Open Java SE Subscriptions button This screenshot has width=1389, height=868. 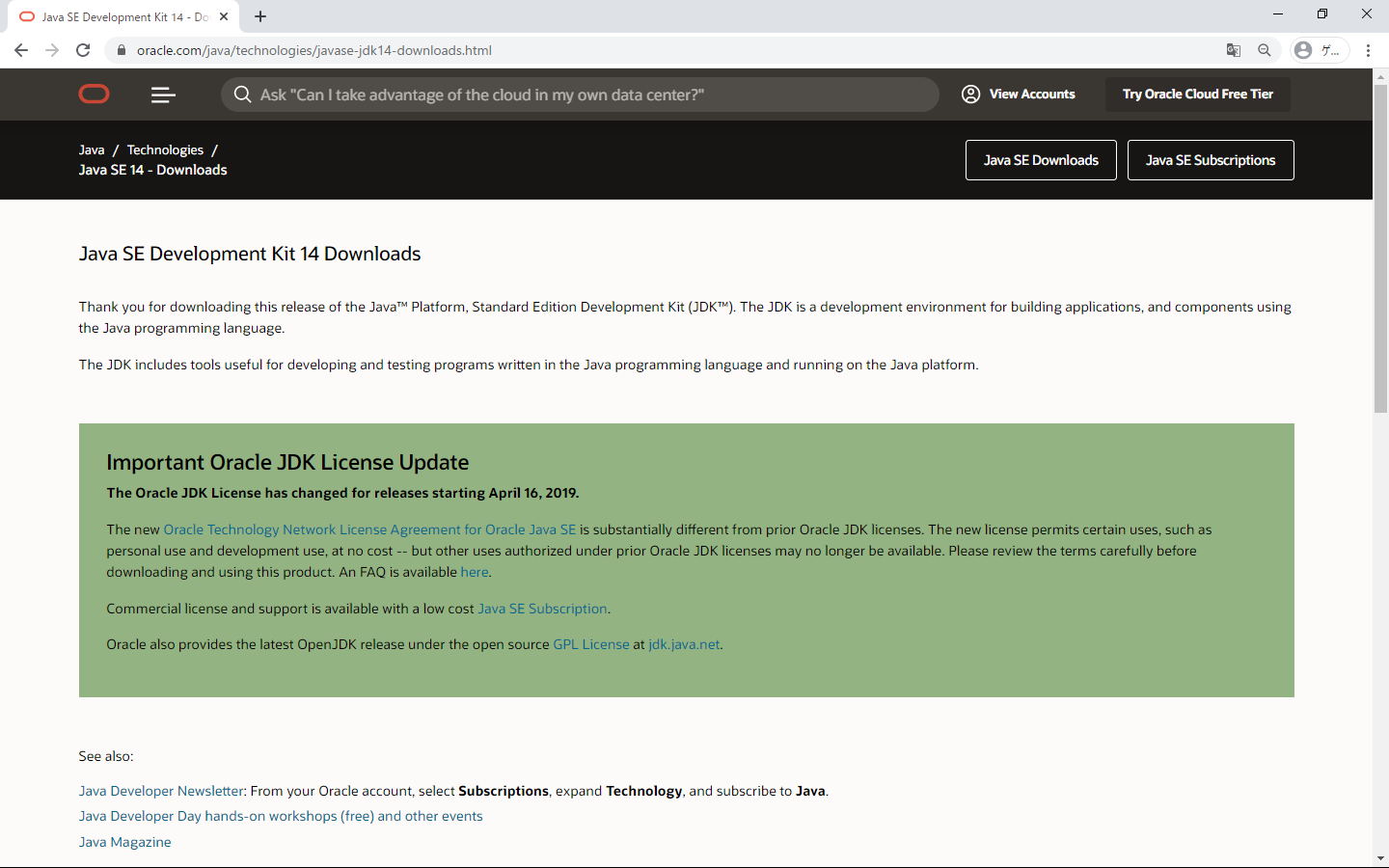coord(1211,160)
